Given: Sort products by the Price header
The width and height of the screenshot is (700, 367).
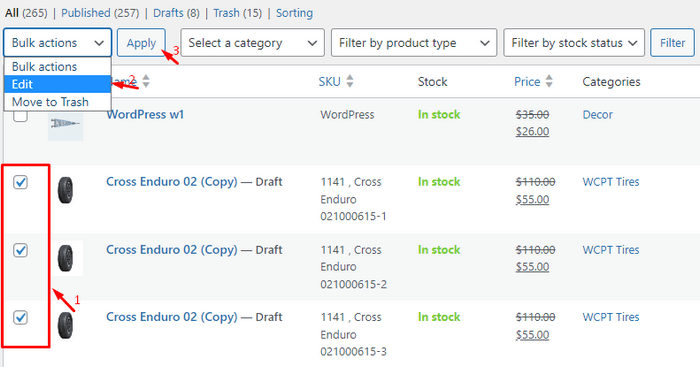Looking at the screenshot, I should (527, 82).
